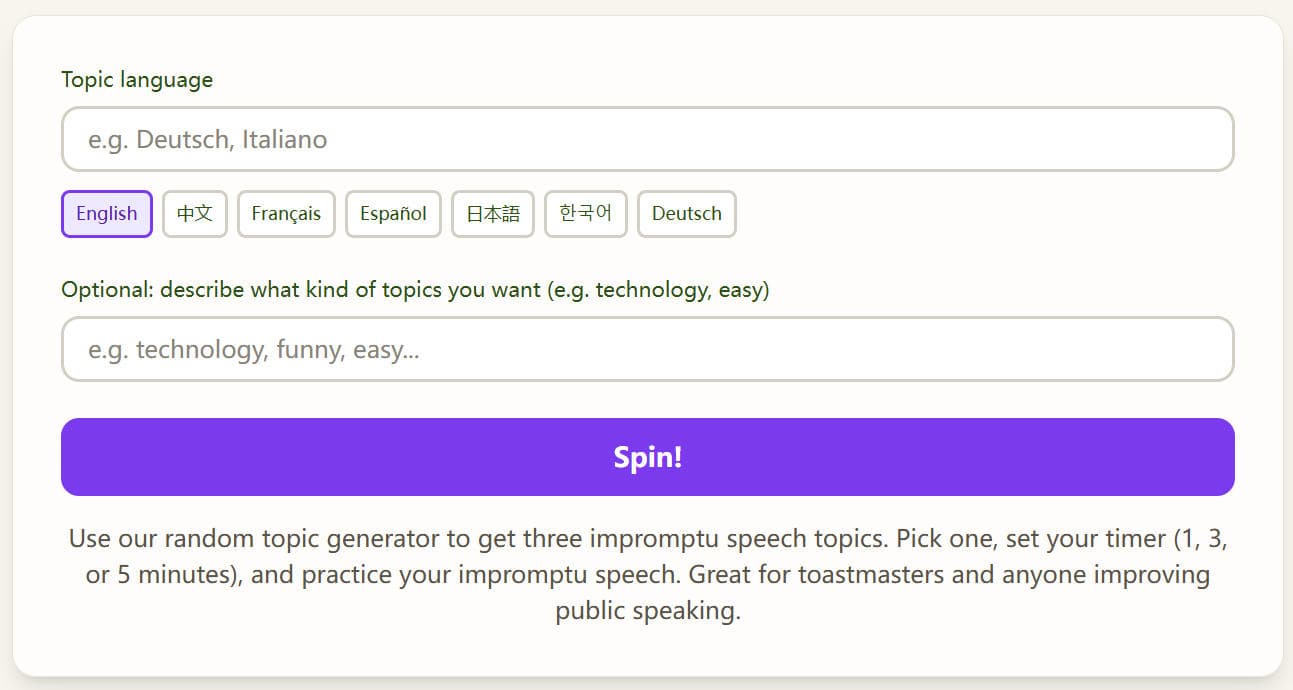This screenshot has width=1293, height=690.
Task: Click the 'Topic language' label
Action: pos(137,79)
